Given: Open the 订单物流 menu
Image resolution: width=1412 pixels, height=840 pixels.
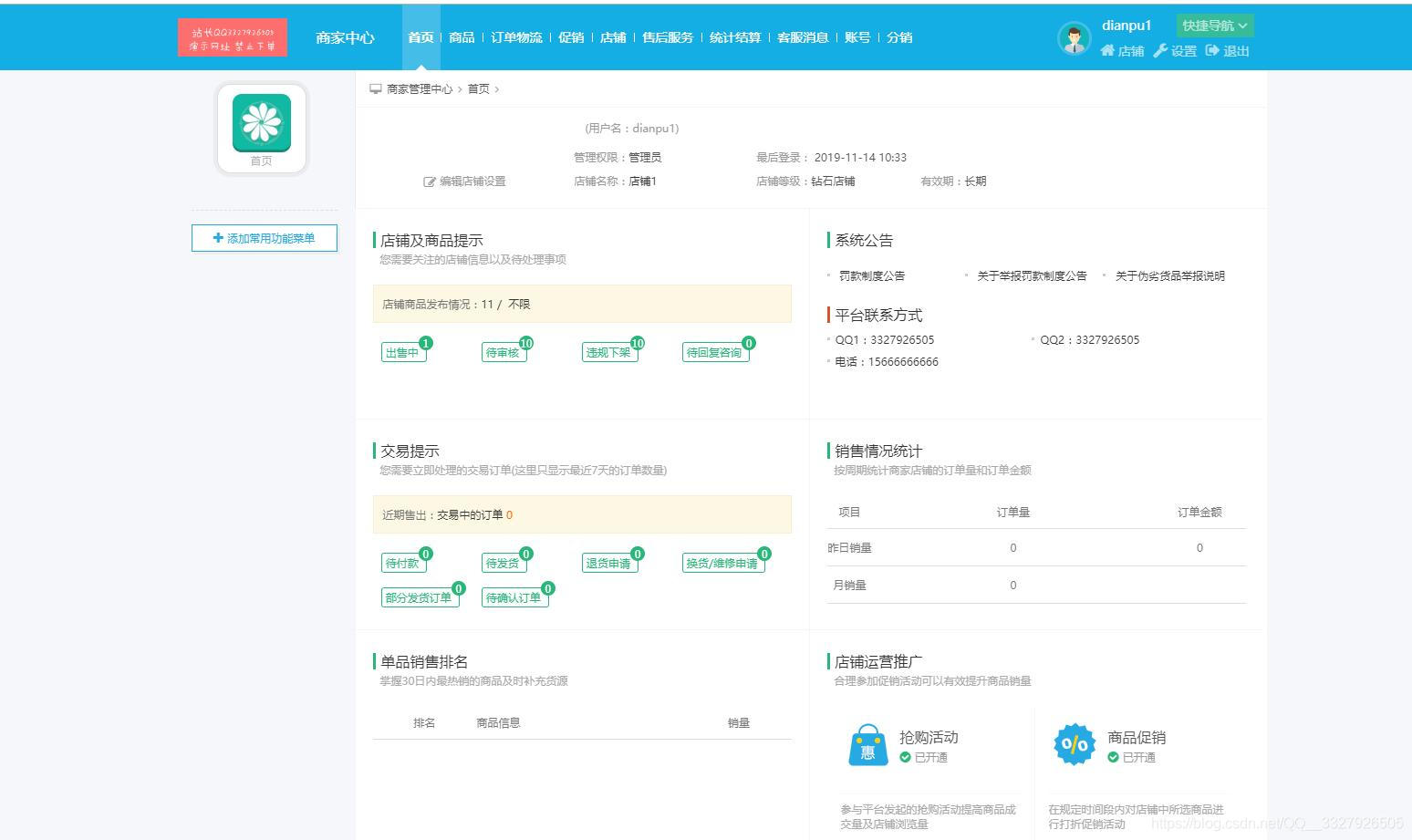Looking at the screenshot, I should 516,37.
